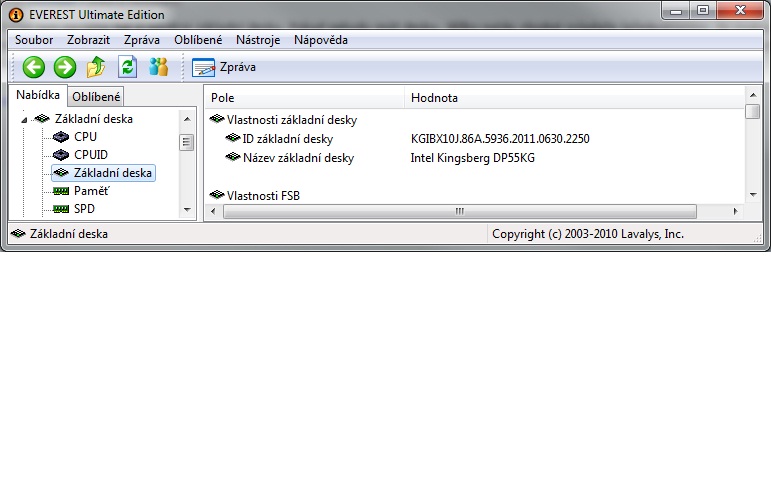
Task: Click the SPD memory module icon
Action: point(61,209)
